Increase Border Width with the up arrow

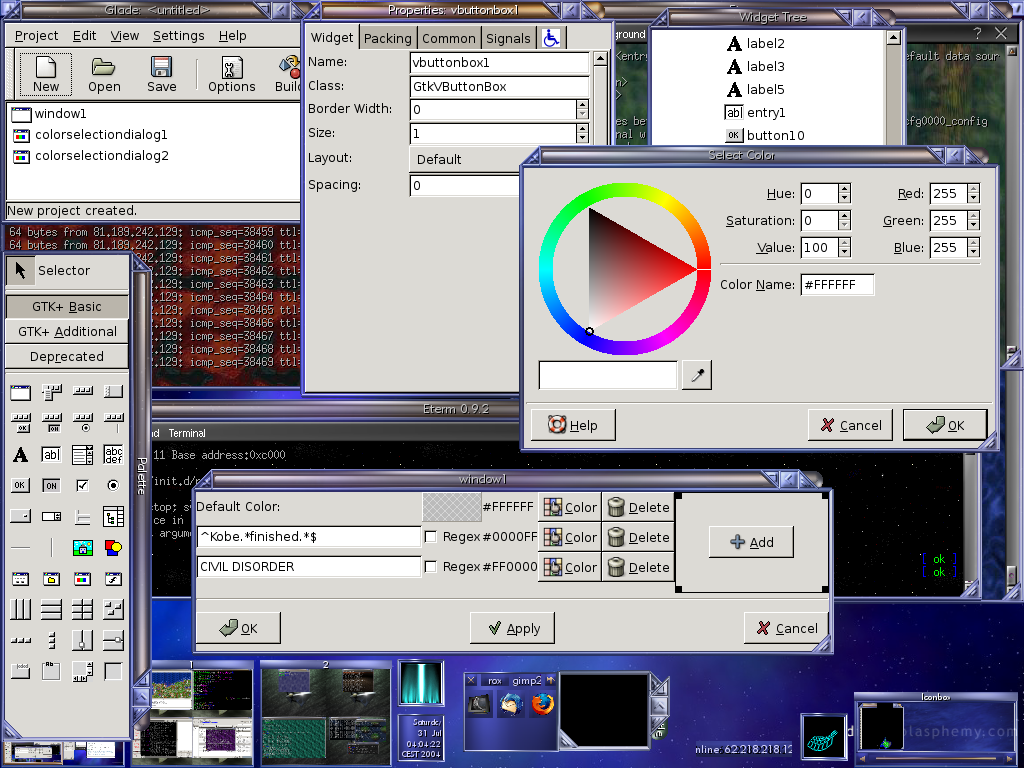point(582,104)
